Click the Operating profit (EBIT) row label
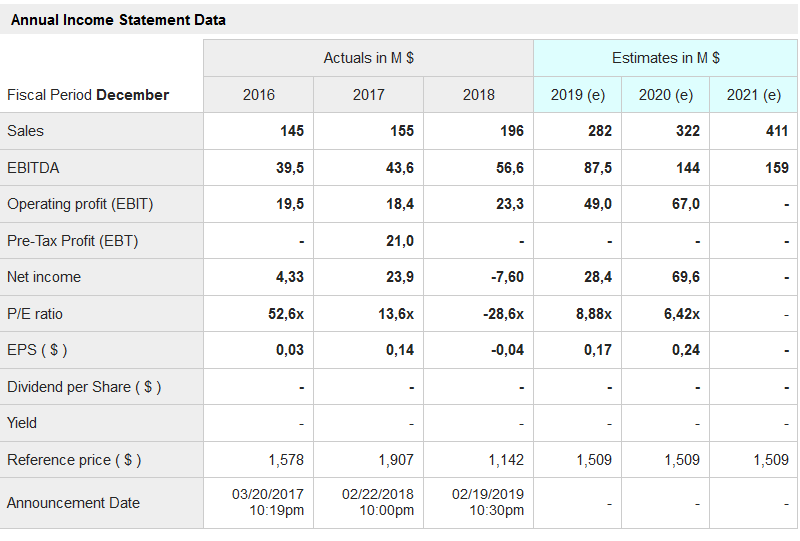Viewport: 800px width, 541px height. pyautogui.click(x=80, y=204)
